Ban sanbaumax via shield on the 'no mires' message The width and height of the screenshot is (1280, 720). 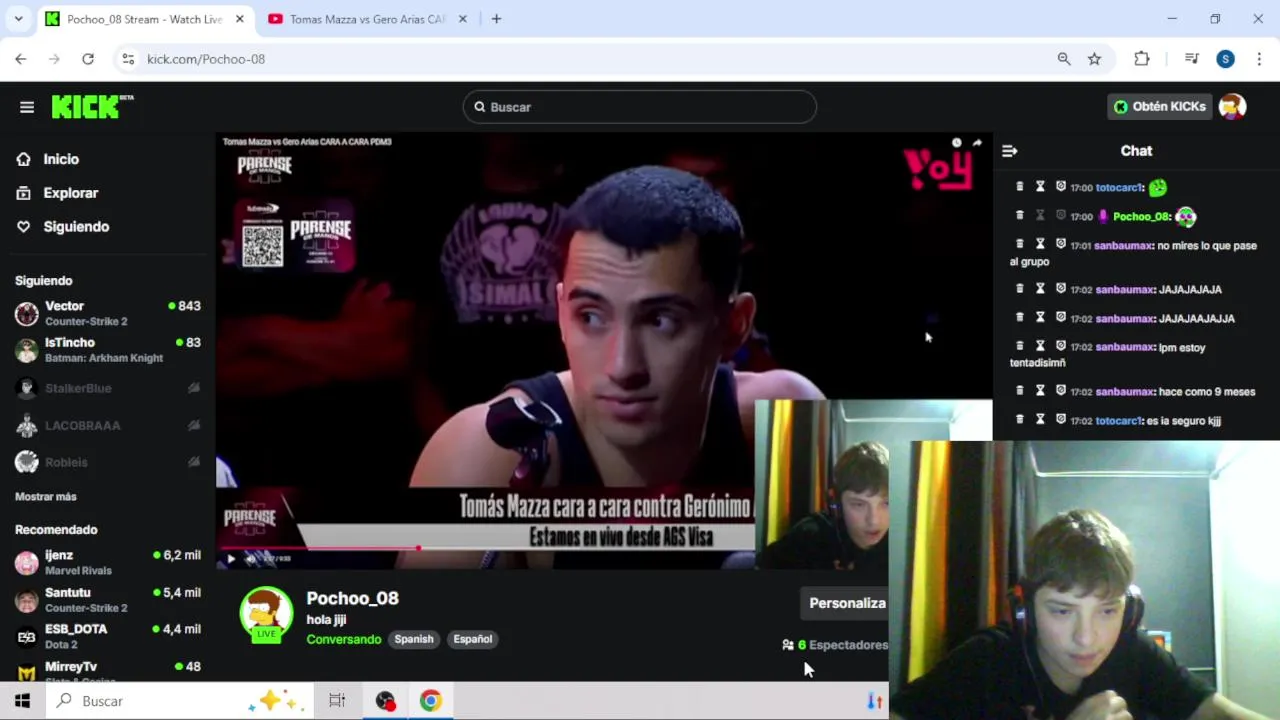click(1061, 245)
